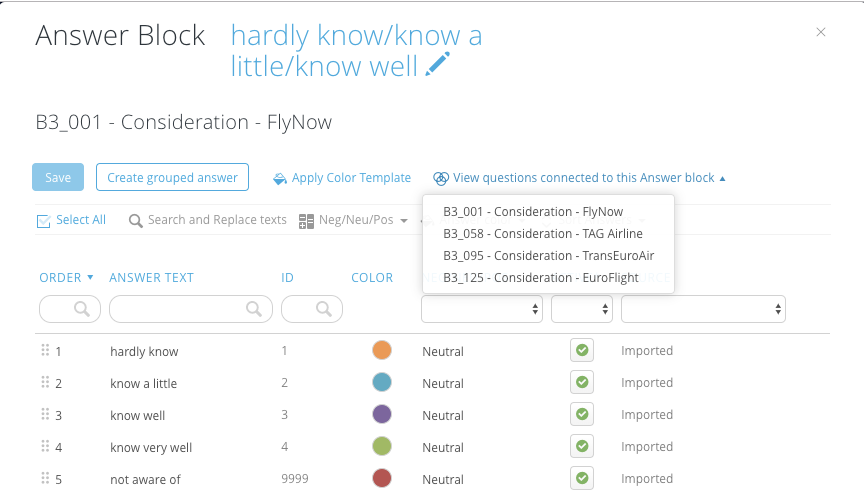Image resolution: width=864 pixels, height=502 pixels.
Task: Choose B3_125 - Consideration - EuroFlight entry
Action: click(x=541, y=278)
